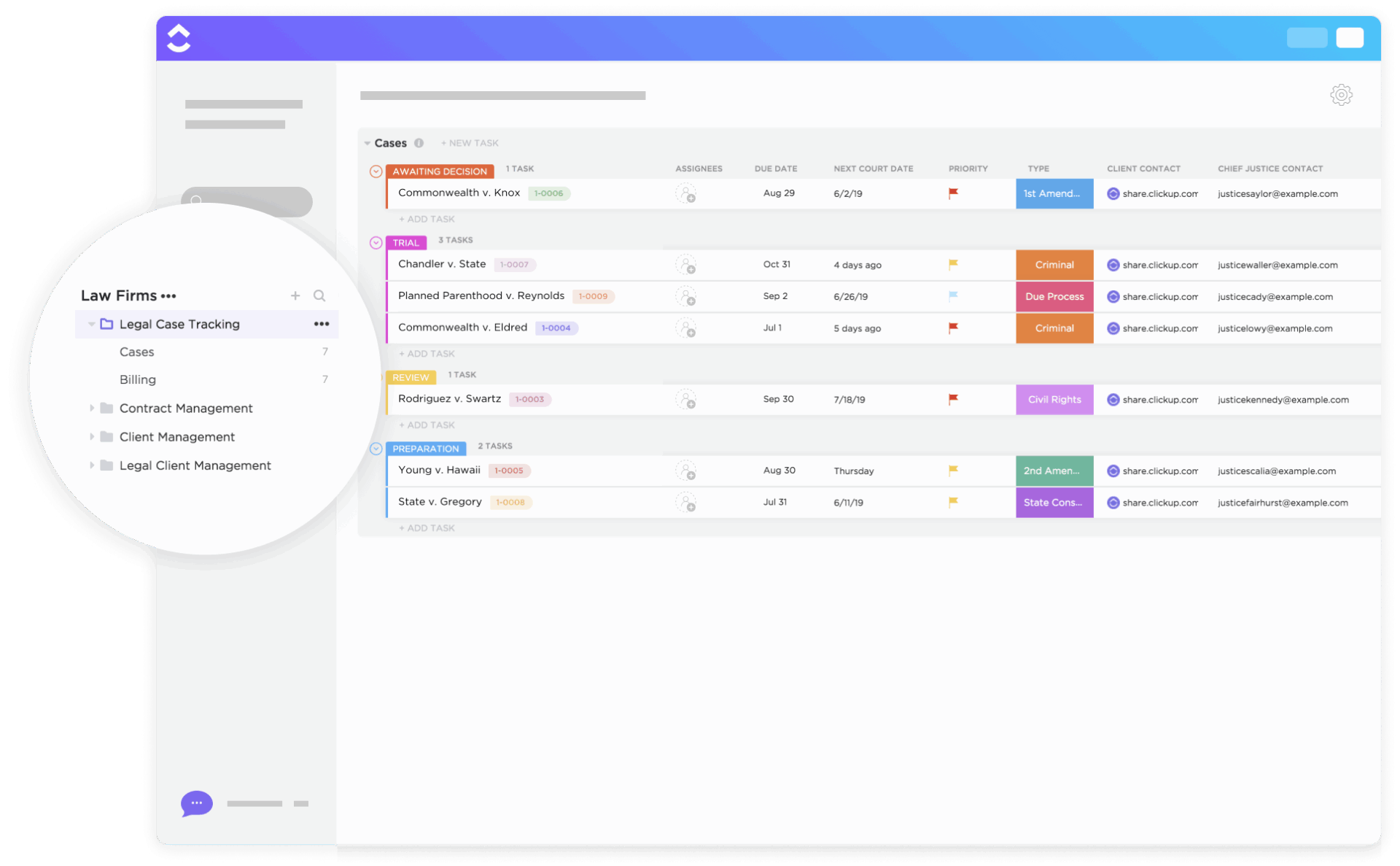Click the orange Criminal type tag
The height and width of the screenshot is (866, 1400).
click(x=1054, y=264)
